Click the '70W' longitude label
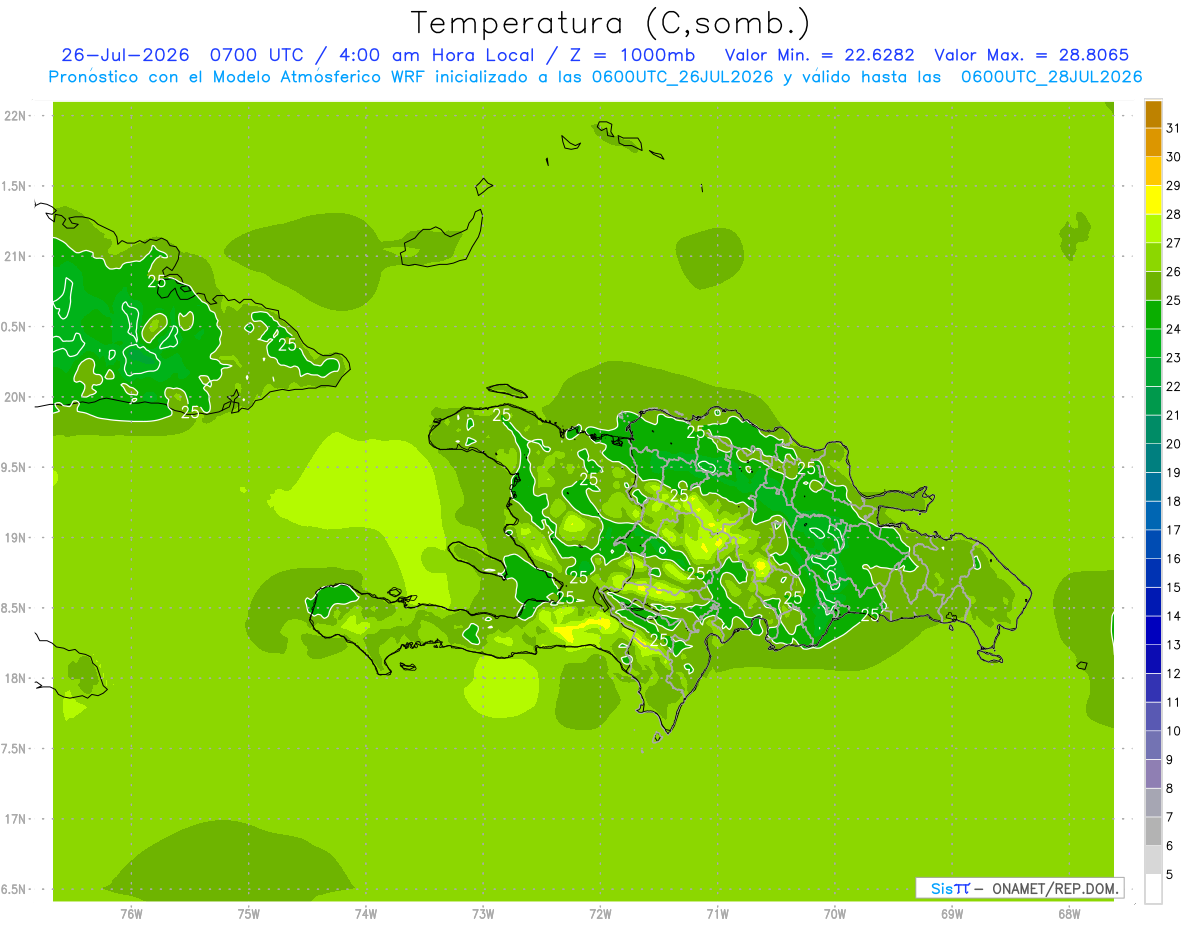The height and width of the screenshot is (927, 1200). coord(835,913)
